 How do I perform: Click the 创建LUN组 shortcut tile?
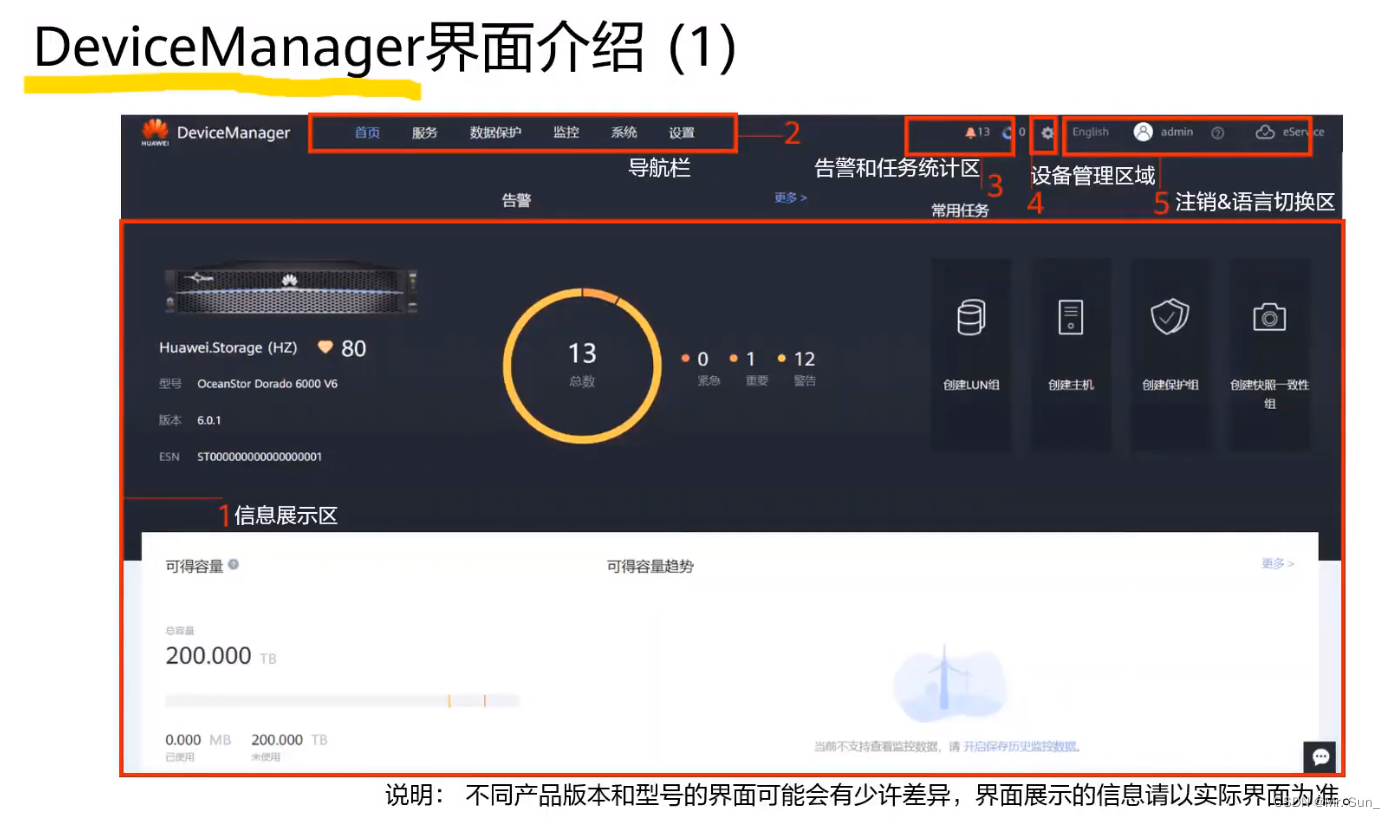pos(970,354)
